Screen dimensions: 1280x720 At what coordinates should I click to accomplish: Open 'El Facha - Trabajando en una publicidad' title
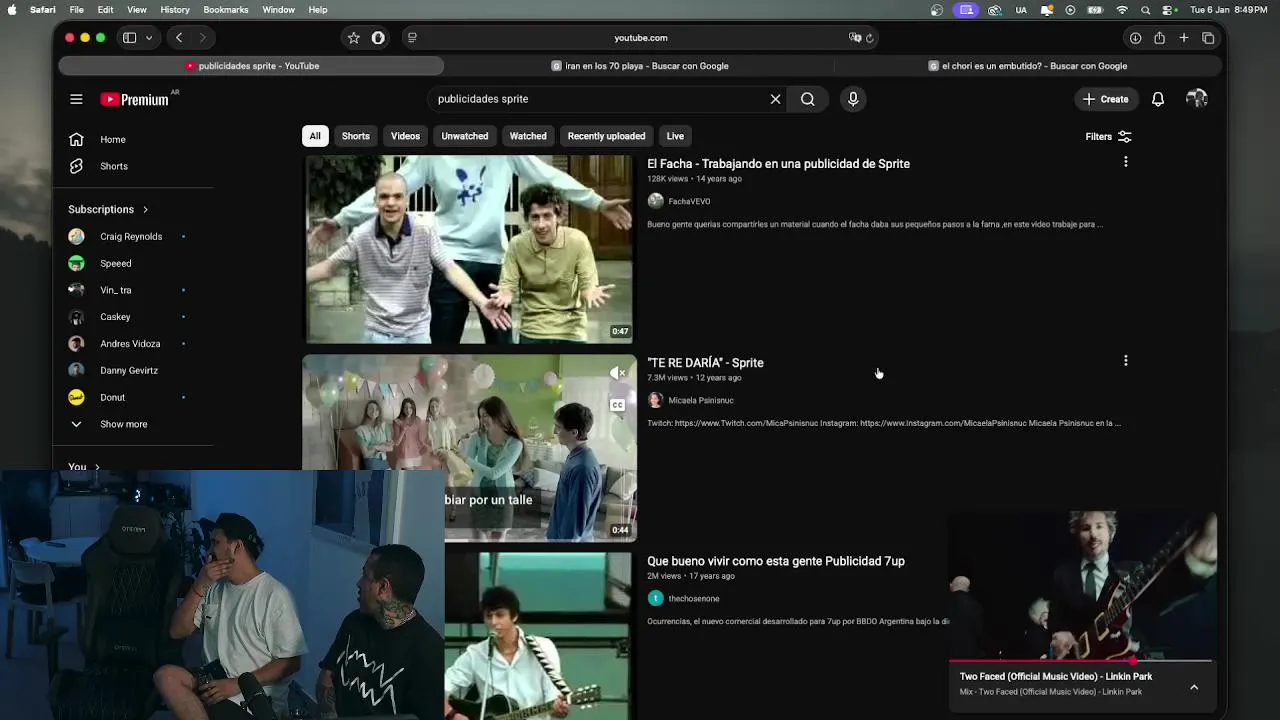[x=778, y=164]
